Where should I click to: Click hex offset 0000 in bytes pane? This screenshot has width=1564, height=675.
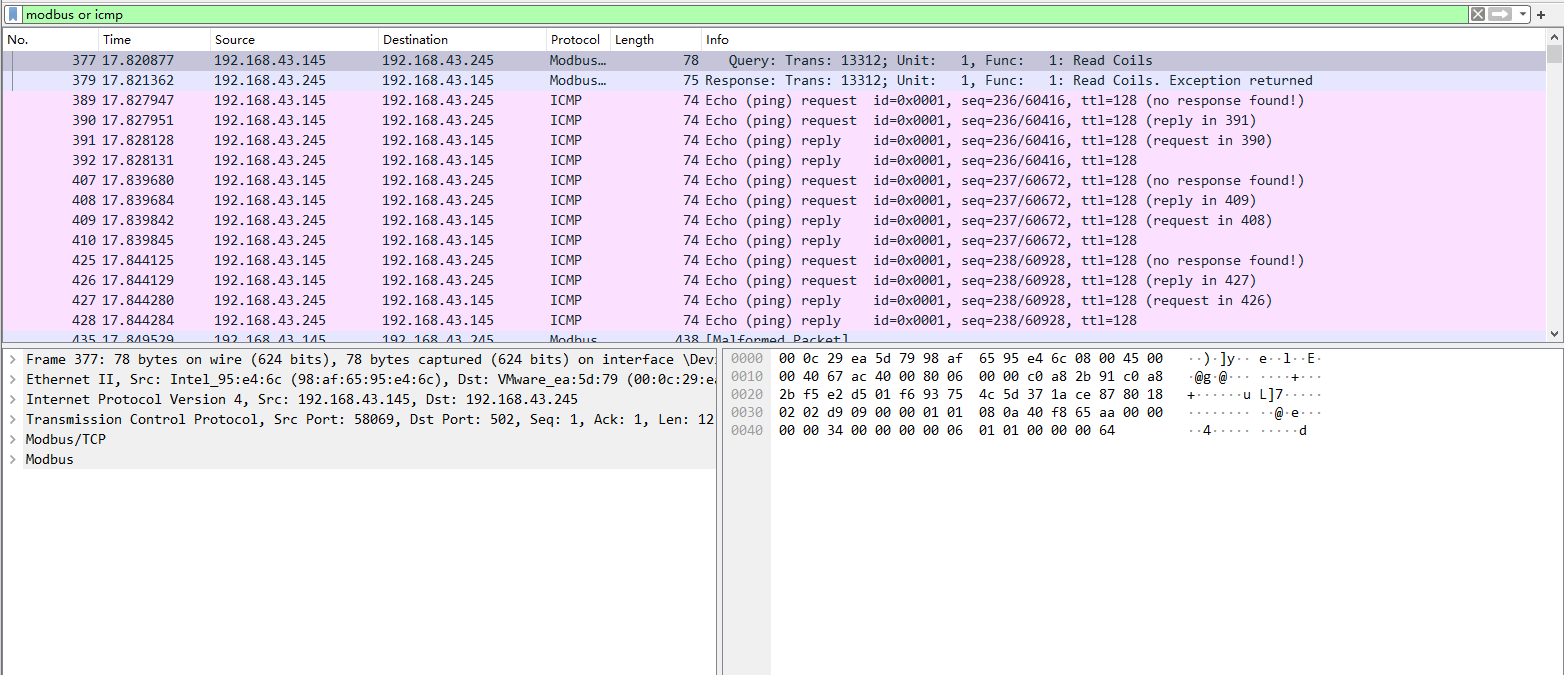pos(746,358)
